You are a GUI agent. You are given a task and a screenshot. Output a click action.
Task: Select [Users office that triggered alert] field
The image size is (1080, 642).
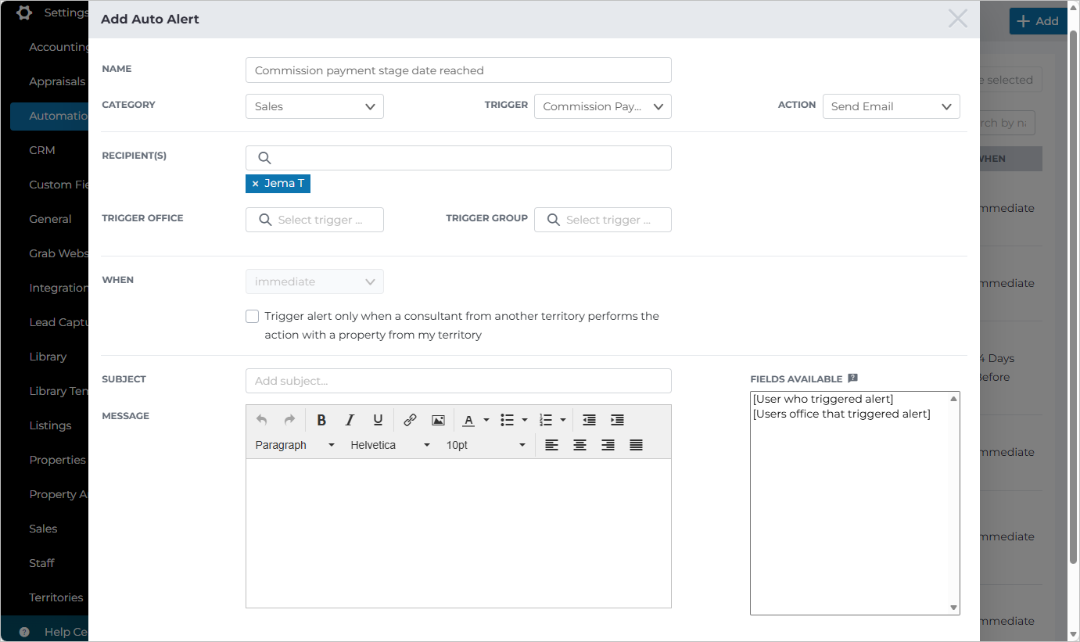842,414
